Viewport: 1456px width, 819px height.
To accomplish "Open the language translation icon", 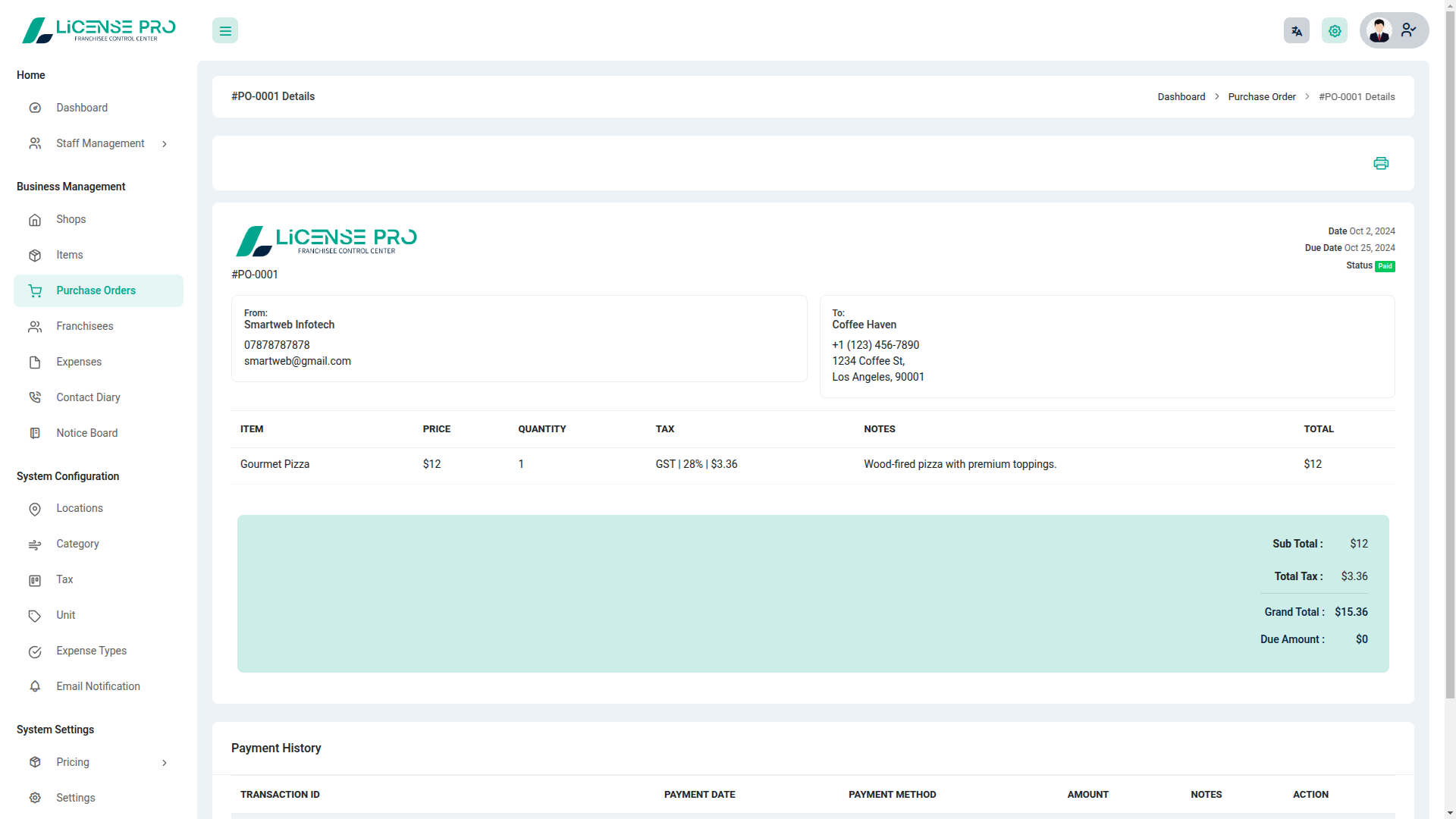I will point(1297,30).
